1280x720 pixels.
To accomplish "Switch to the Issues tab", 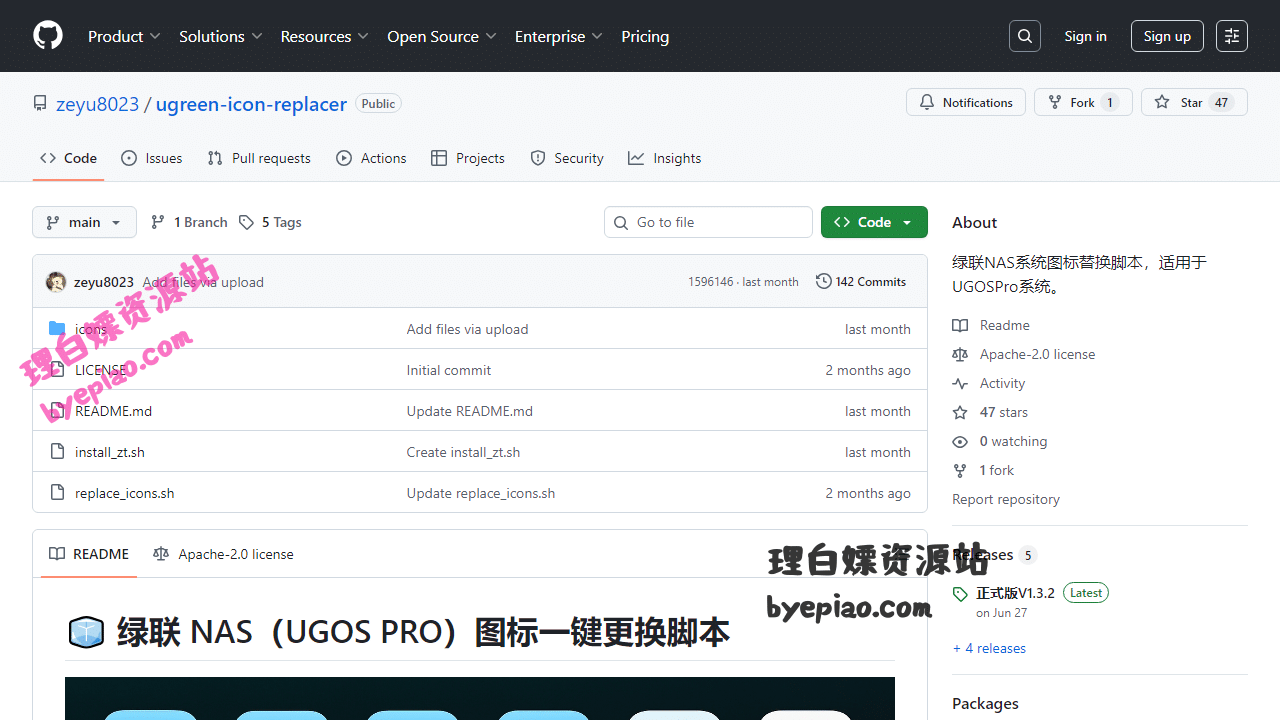I will [152, 158].
